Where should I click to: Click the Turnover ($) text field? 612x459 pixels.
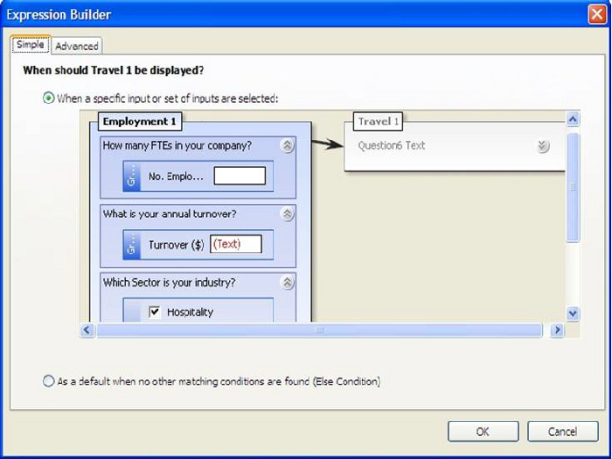(x=236, y=244)
